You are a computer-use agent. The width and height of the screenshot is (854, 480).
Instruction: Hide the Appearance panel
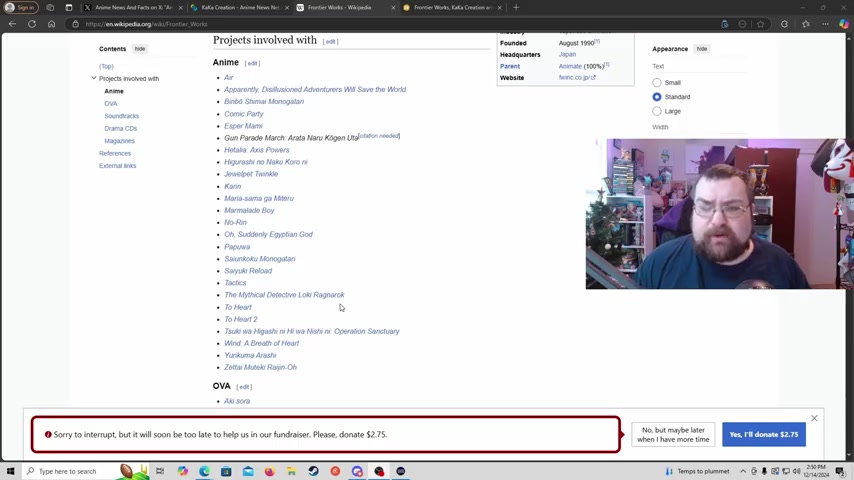702,48
